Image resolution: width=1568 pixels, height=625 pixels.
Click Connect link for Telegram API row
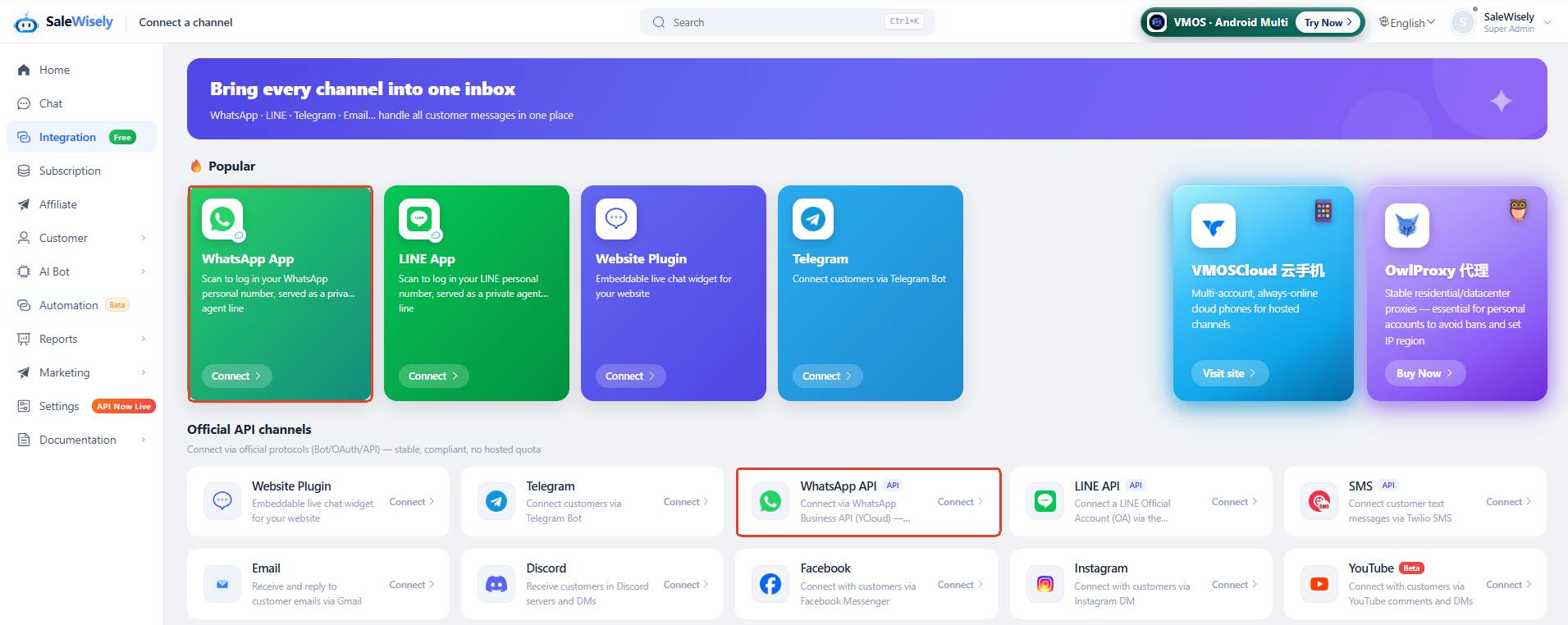(686, 502)
